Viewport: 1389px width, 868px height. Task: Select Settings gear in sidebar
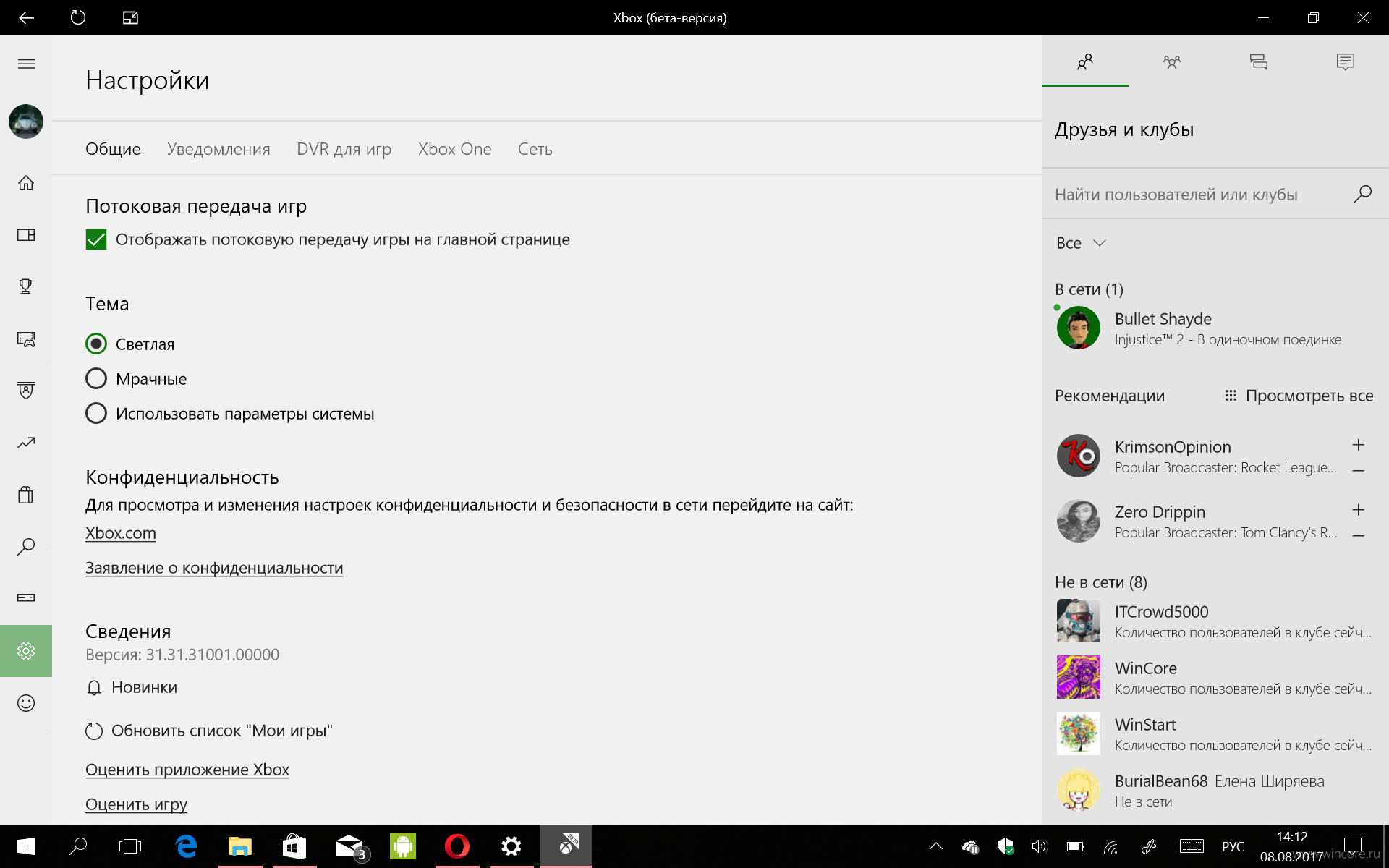click(26, 651)
